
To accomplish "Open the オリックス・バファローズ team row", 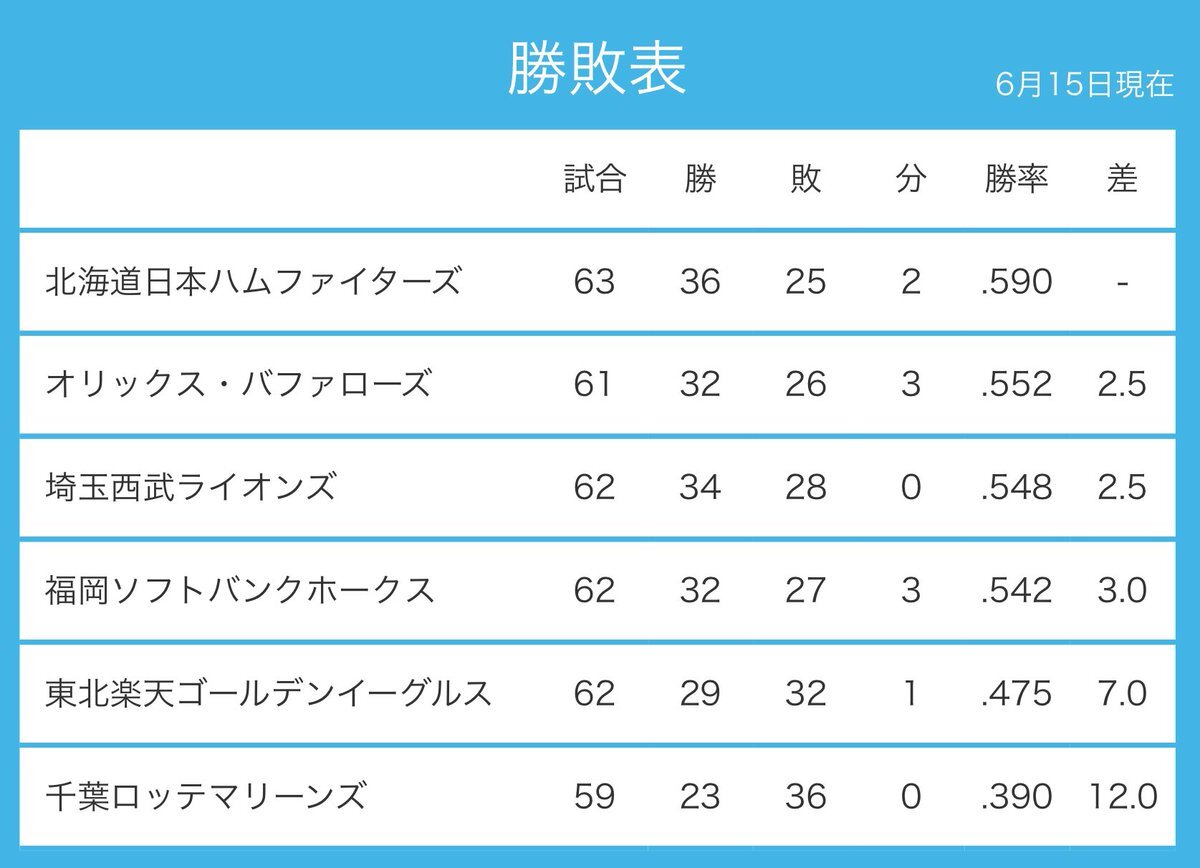I will 598,384.
